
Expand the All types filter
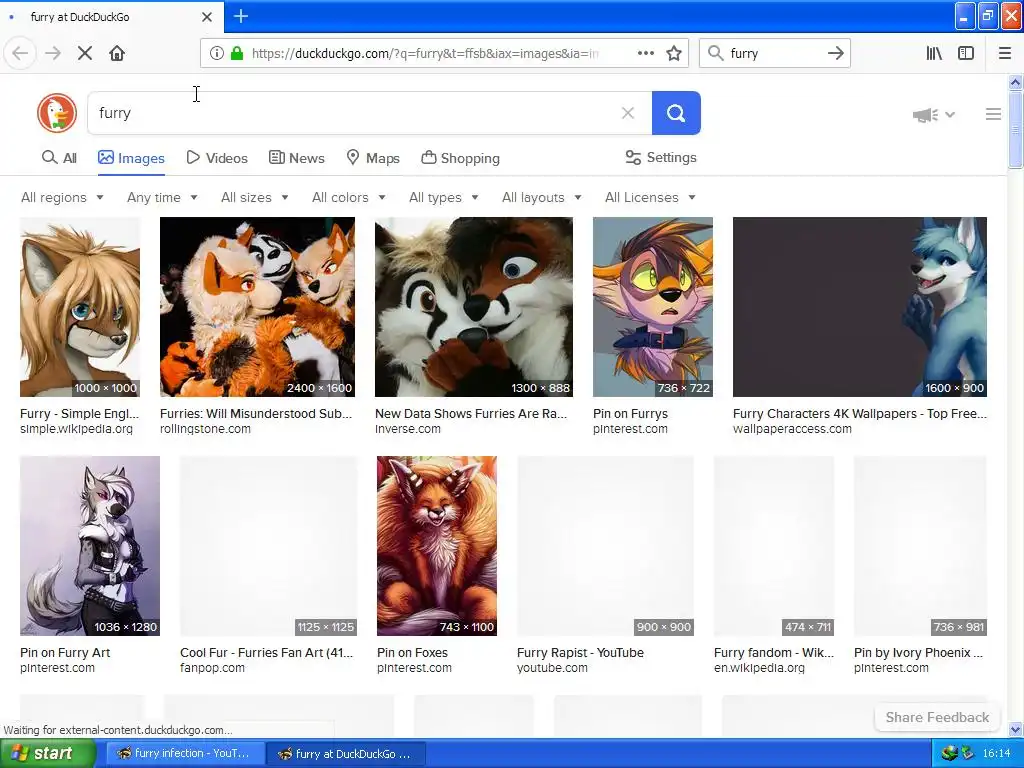point(443,197)
